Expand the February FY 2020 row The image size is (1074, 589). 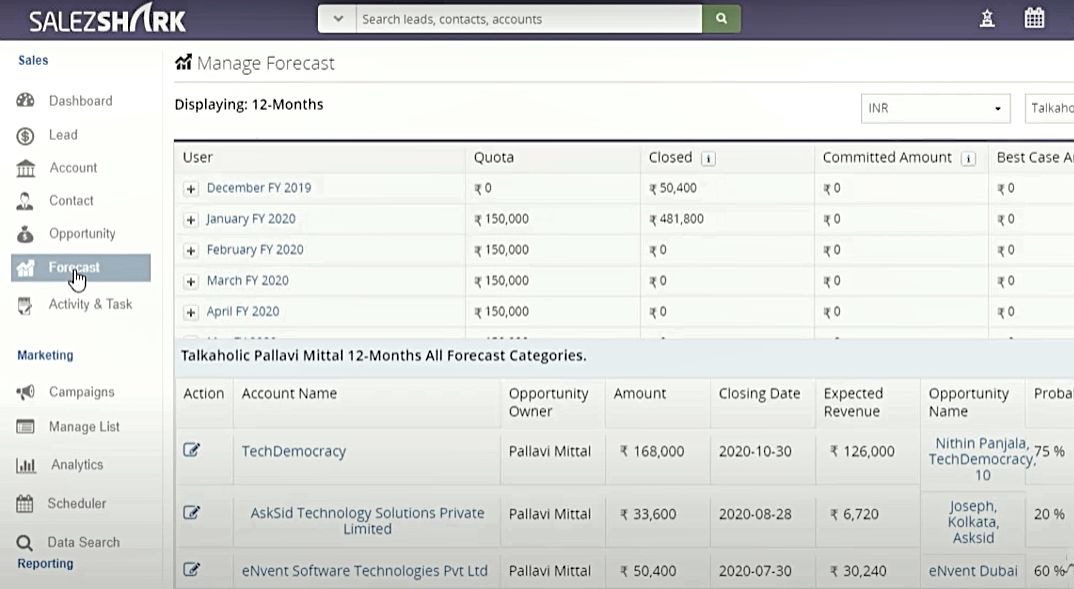pos(191,251)
